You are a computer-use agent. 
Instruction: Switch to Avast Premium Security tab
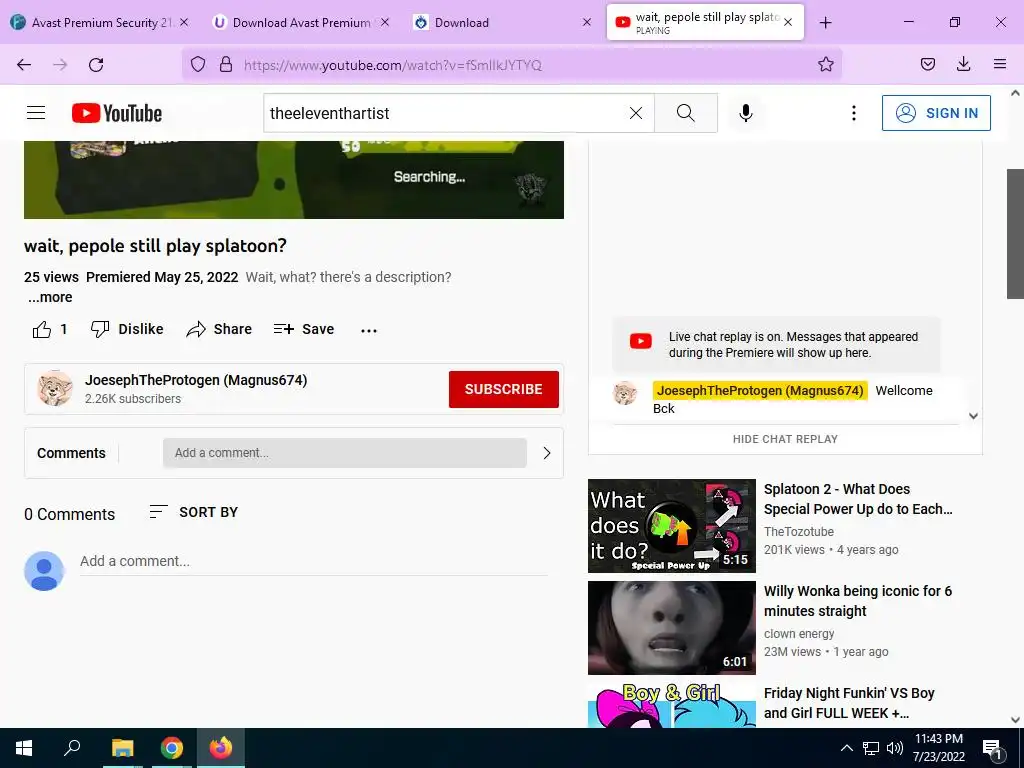click(101, 23)
